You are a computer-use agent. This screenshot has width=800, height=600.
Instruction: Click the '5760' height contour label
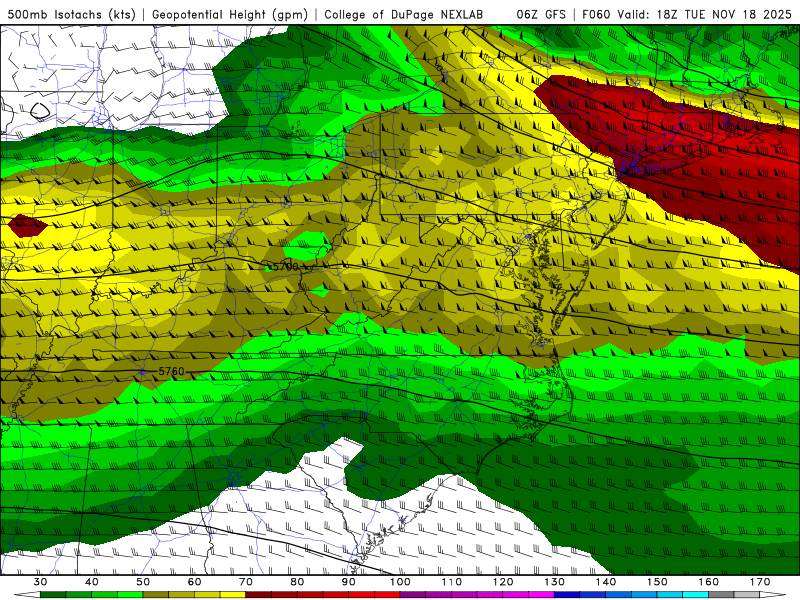pos(171,371)
